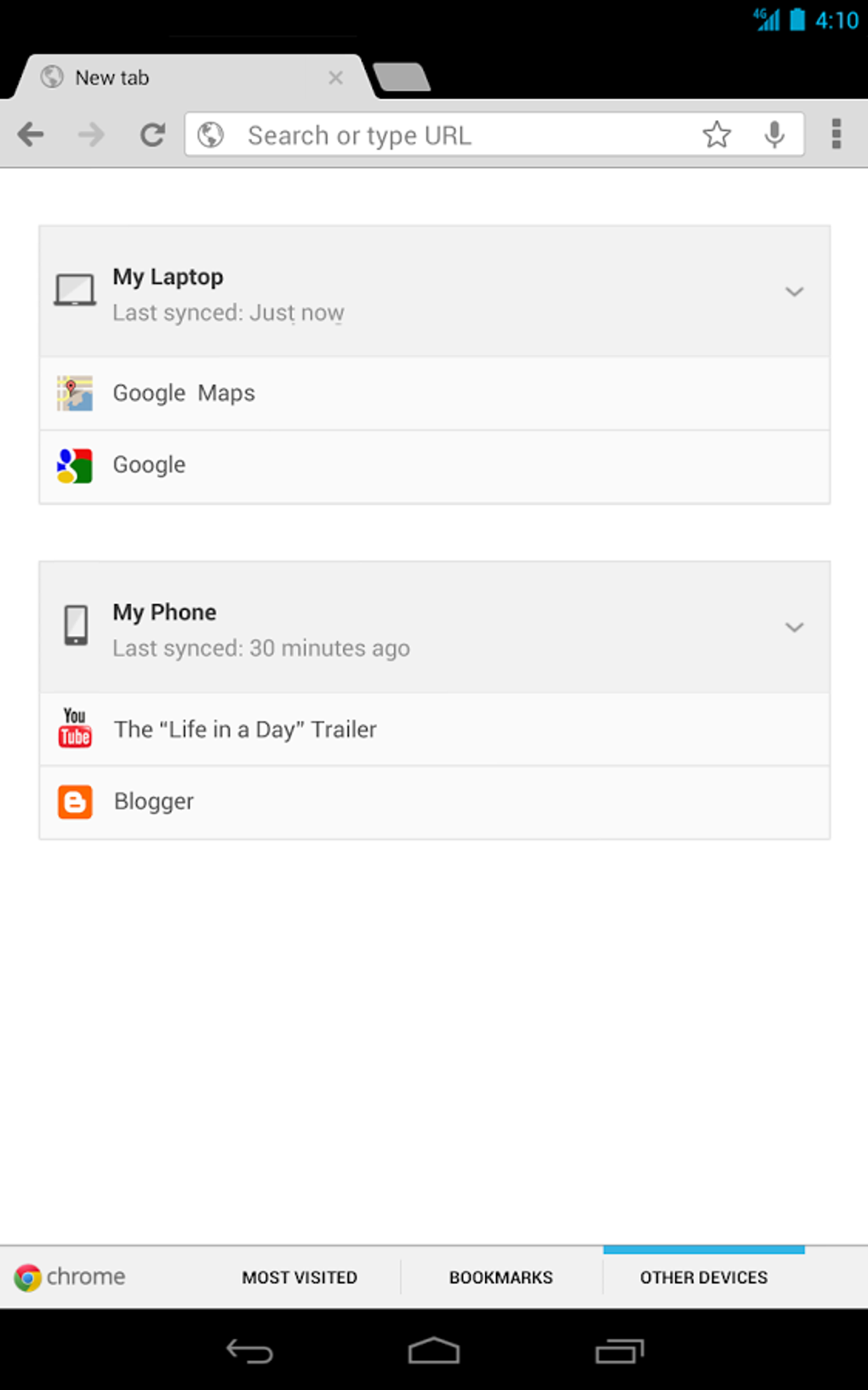The image size is (868, 1390).
Task: Start voice search with the microphone
Action: [774, 134]
